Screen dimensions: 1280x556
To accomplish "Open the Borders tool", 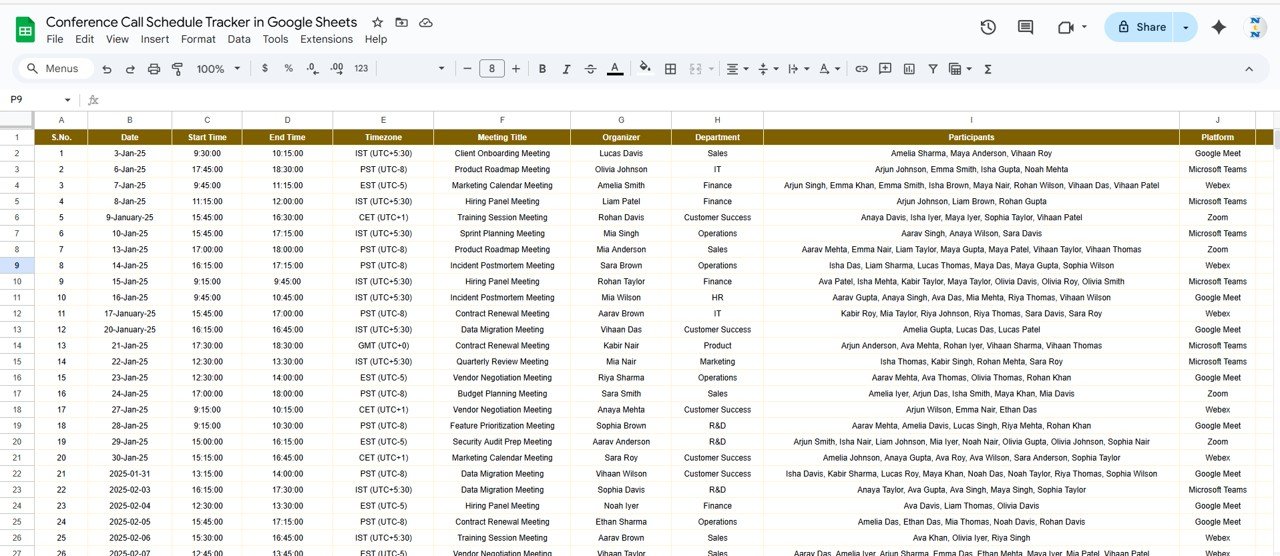I will point(670,69).
